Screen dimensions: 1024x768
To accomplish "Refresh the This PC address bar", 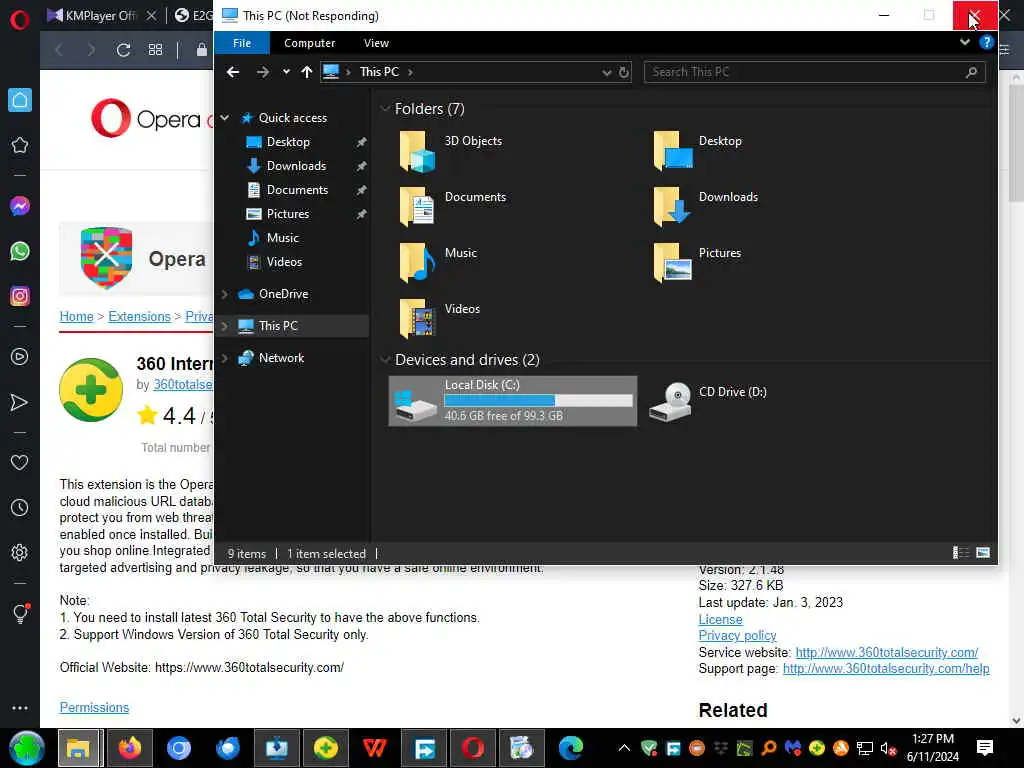I will [624, 72].
